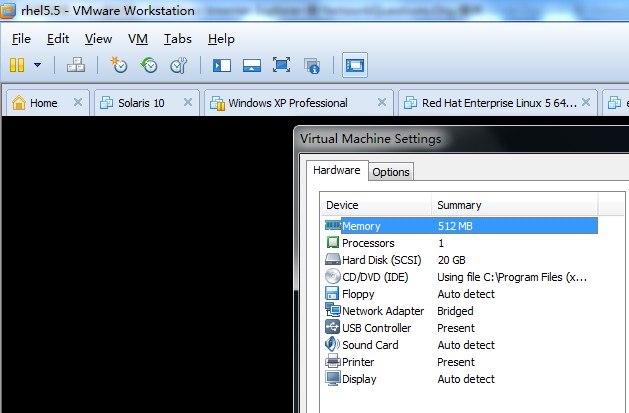The image size is (629, 413).
Task: Click the Virtual Machine Settings title bar
Action: click(461, 139)
